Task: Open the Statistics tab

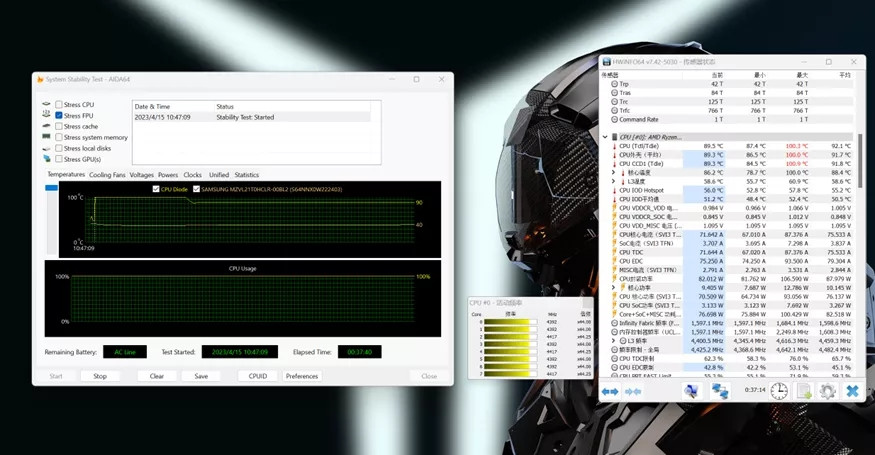Action: [247, 175]
